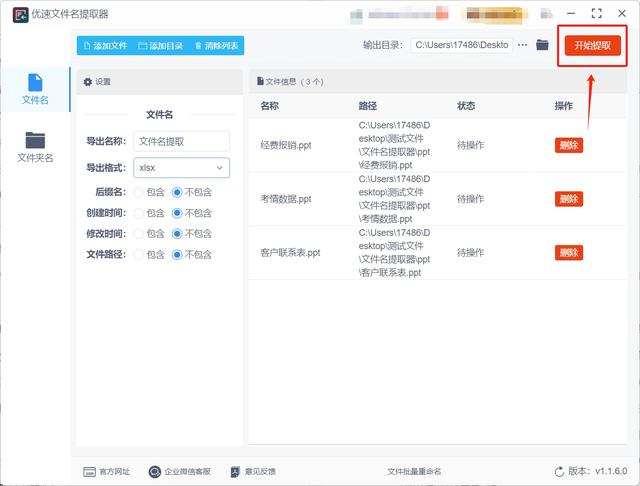This screenshot has height=486, width=640.
Task: Delete the 客户联系表.ppt row
Action: (569, 253)
